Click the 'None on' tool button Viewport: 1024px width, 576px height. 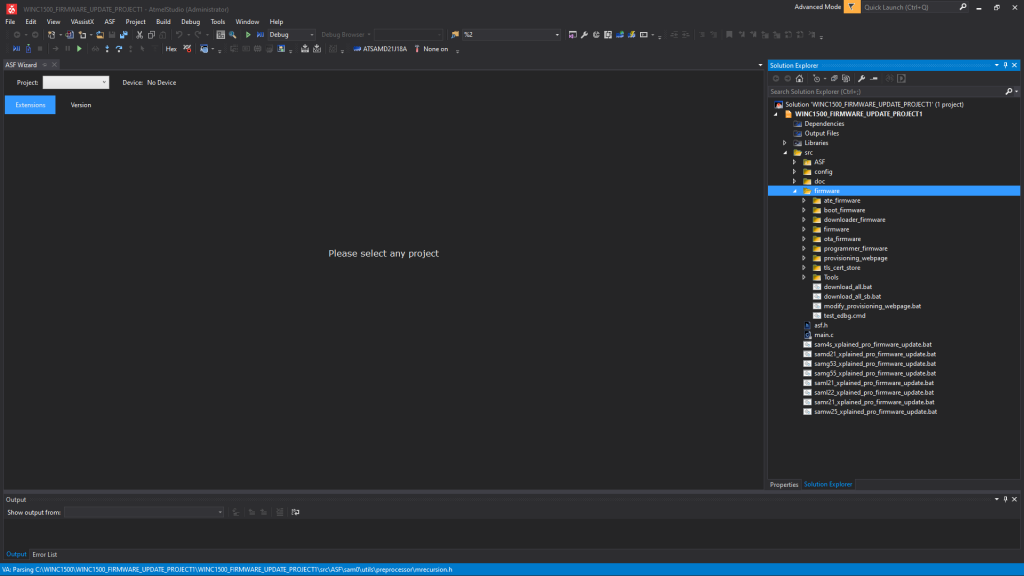coord(431,49)
